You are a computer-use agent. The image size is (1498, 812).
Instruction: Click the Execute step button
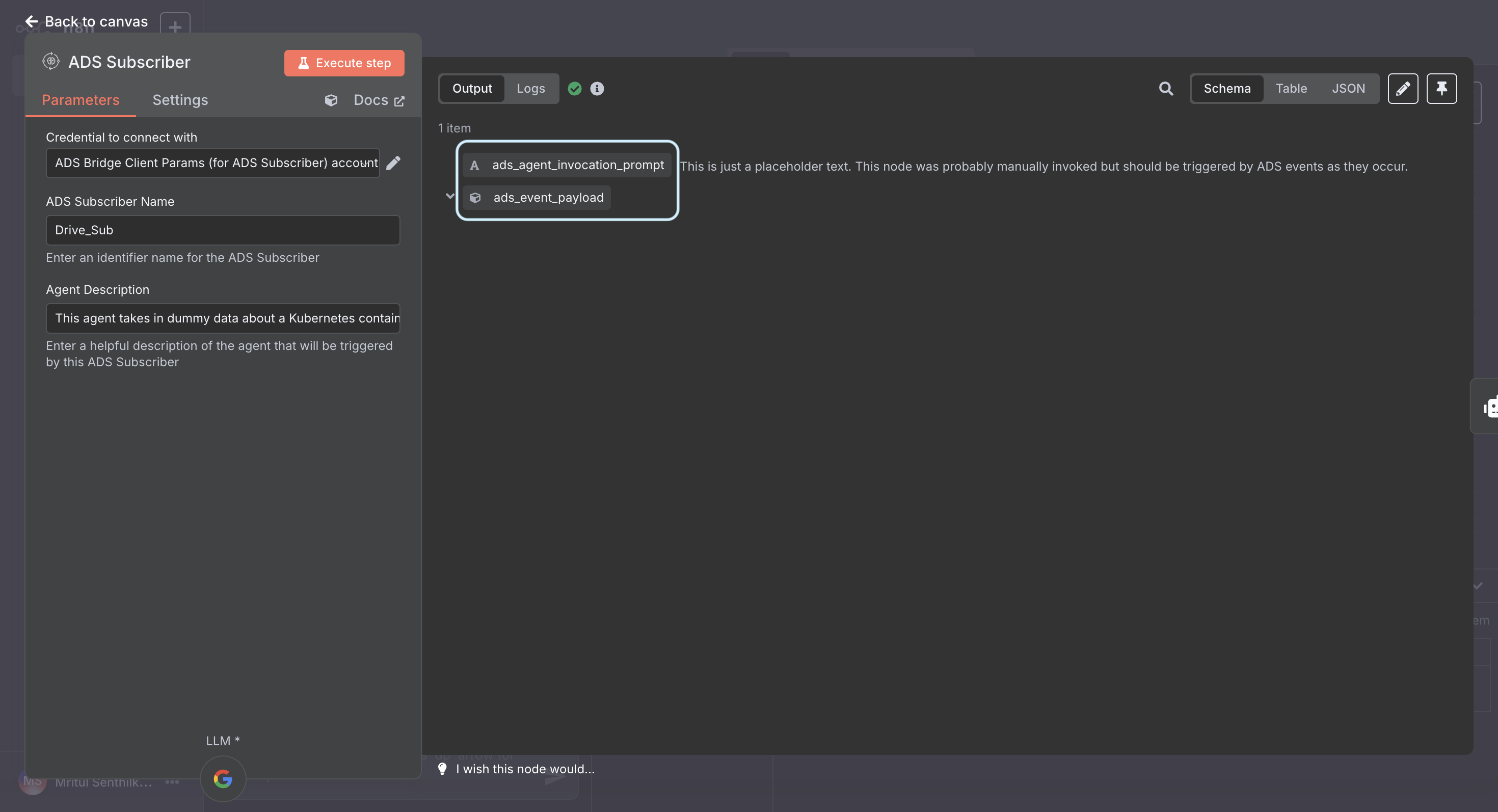[344, 63]
